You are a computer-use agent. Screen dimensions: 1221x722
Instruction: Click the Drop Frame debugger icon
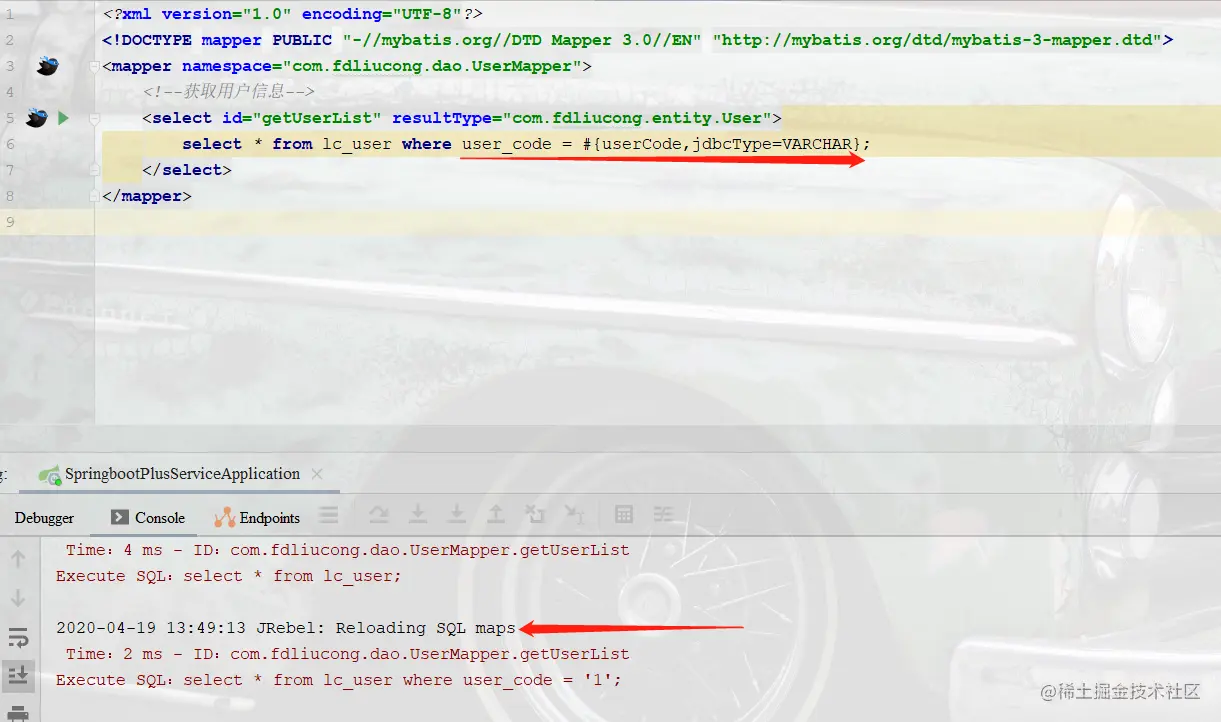(535, 514)
